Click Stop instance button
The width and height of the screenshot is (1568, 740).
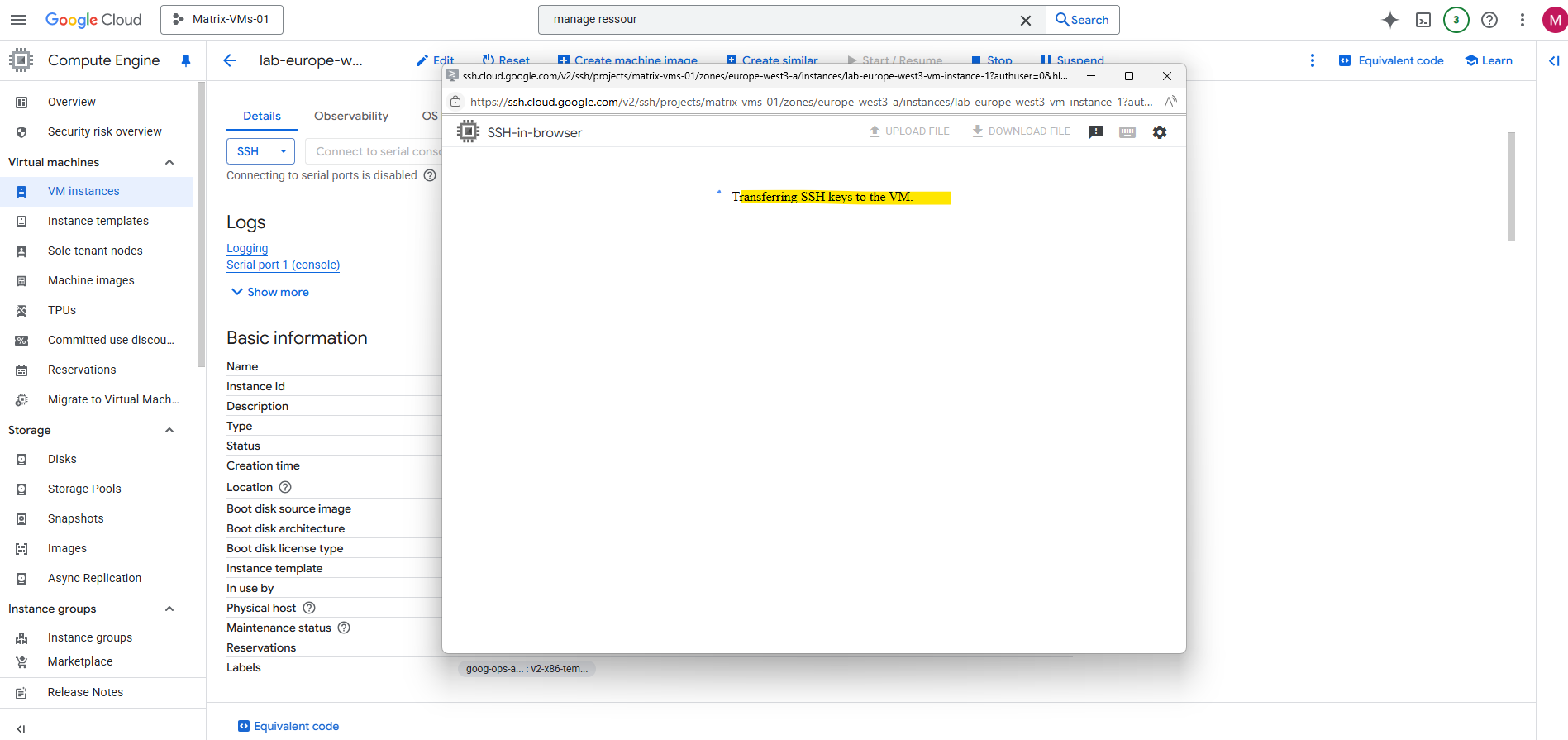coord(992,60)
